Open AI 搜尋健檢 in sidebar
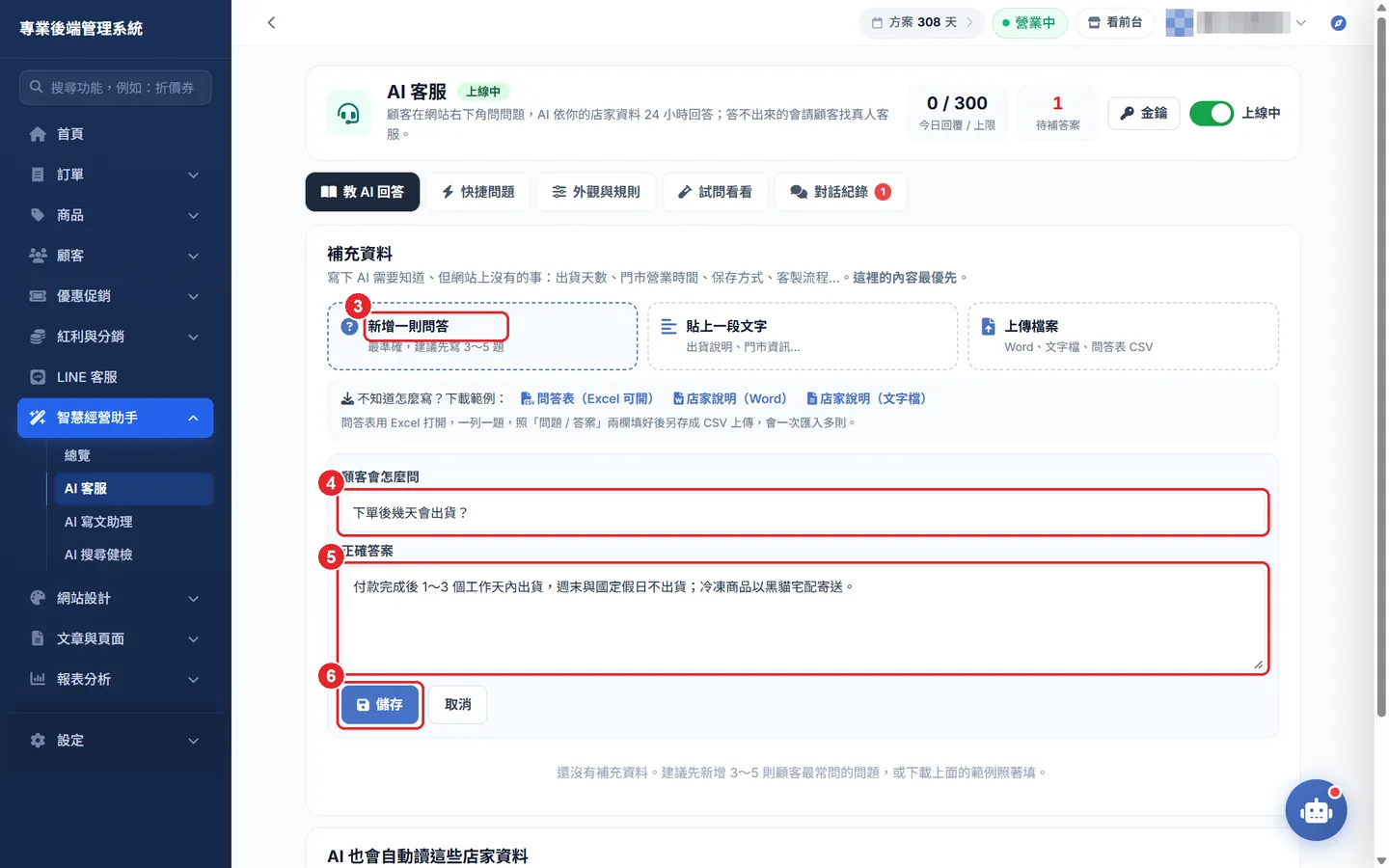 (98, 555)
